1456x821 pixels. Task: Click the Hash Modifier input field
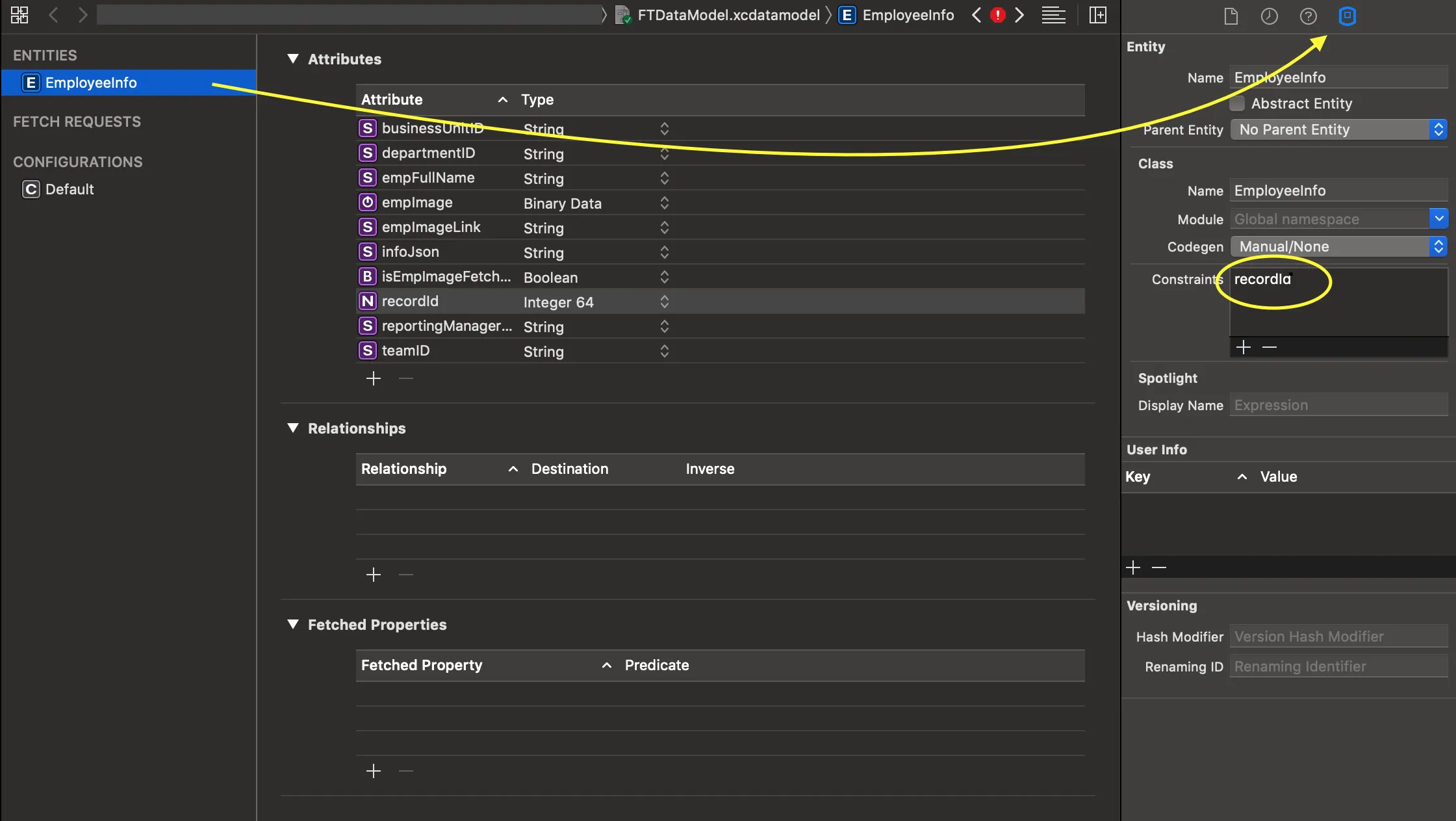coord(1338,636)
